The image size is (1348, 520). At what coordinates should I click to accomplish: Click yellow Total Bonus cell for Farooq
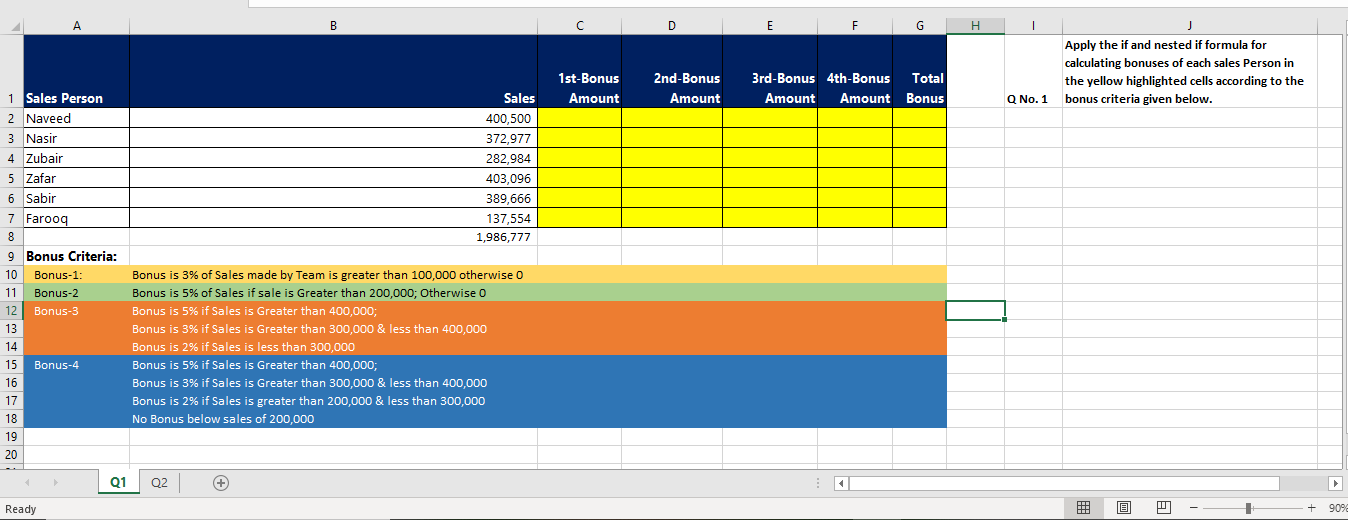pyautogui.click(x=919, y=218)
